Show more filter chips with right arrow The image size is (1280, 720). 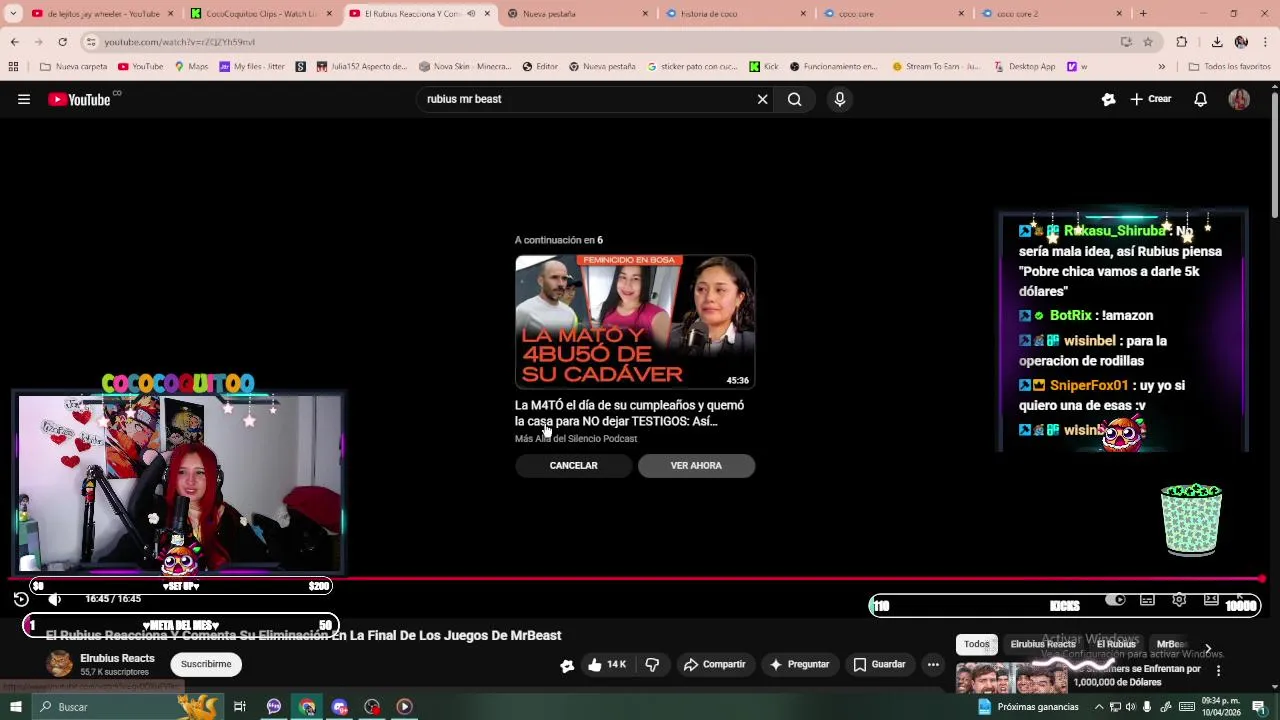1207,648
